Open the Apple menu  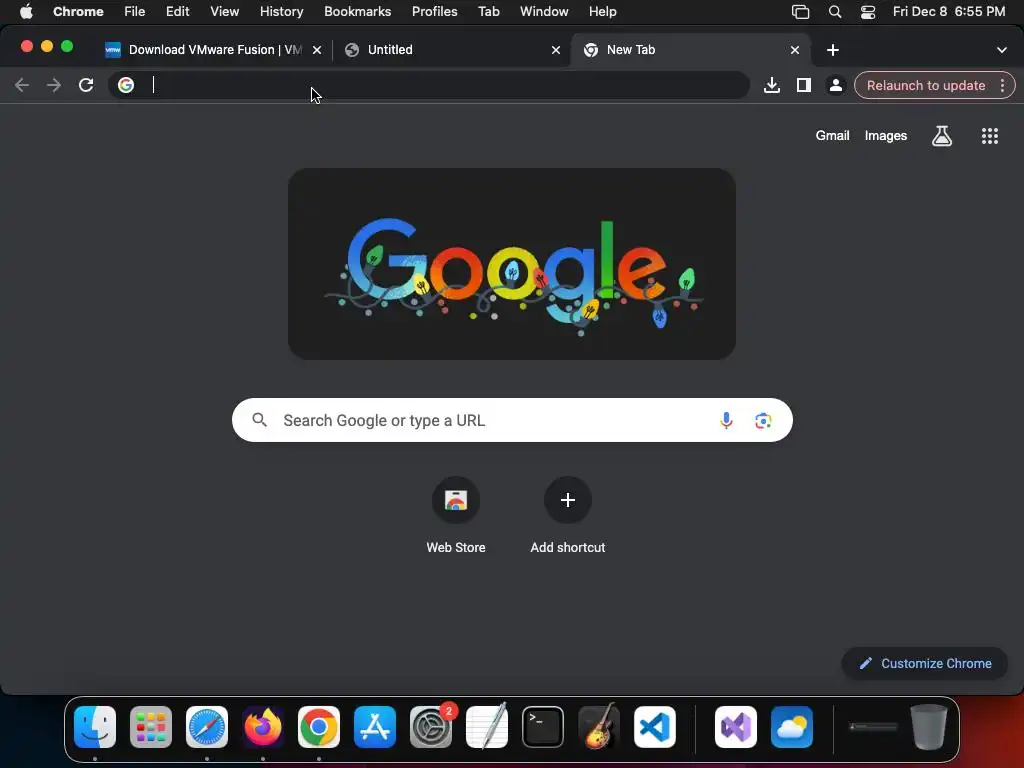pos(26,12)
